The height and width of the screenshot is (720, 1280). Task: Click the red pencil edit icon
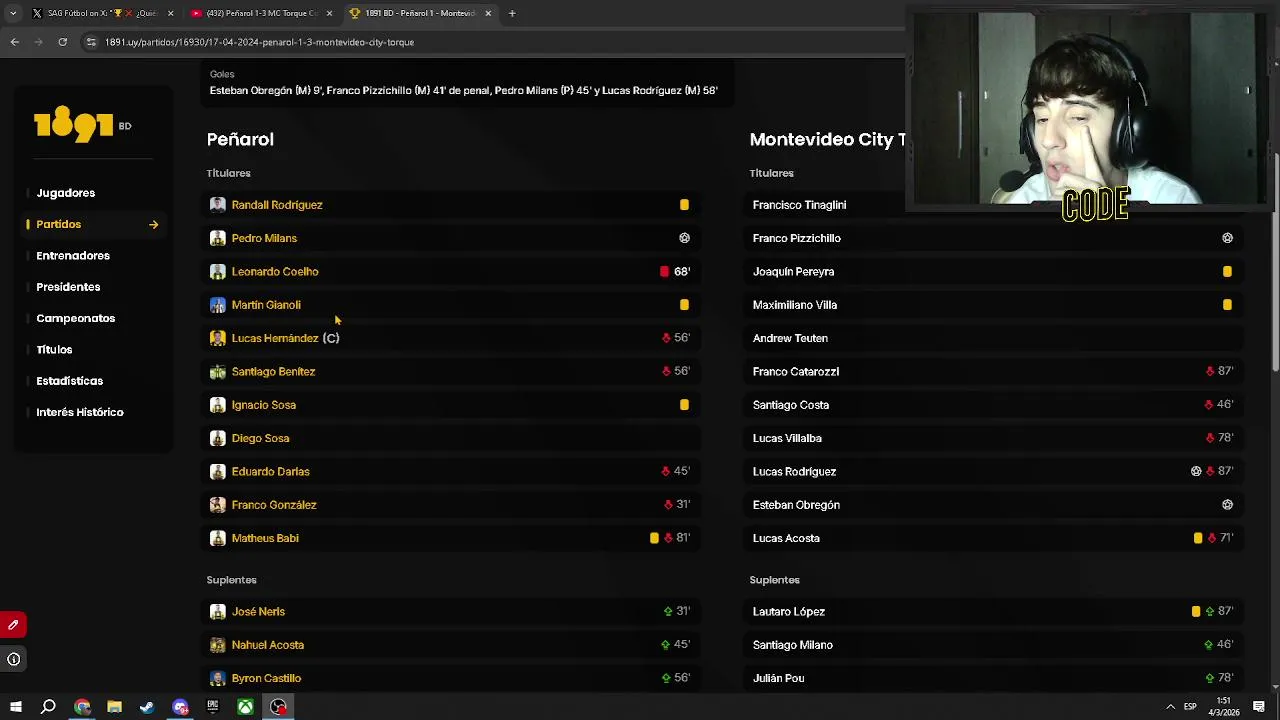click(x=13, y=625)
